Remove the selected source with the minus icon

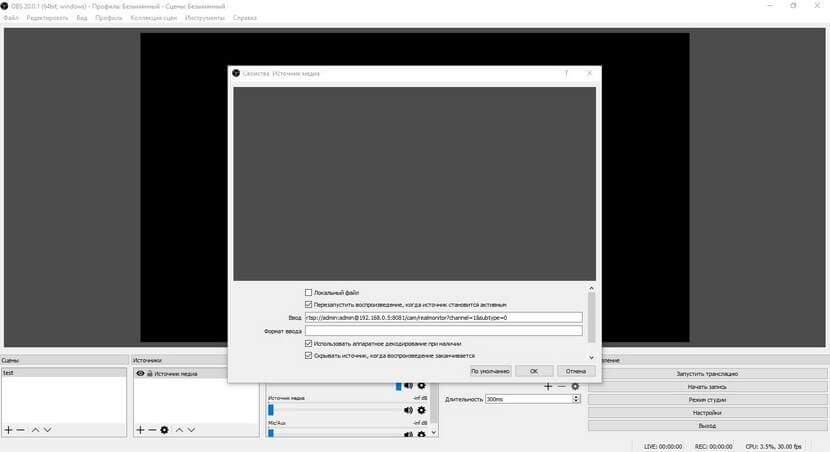[152, 430]
